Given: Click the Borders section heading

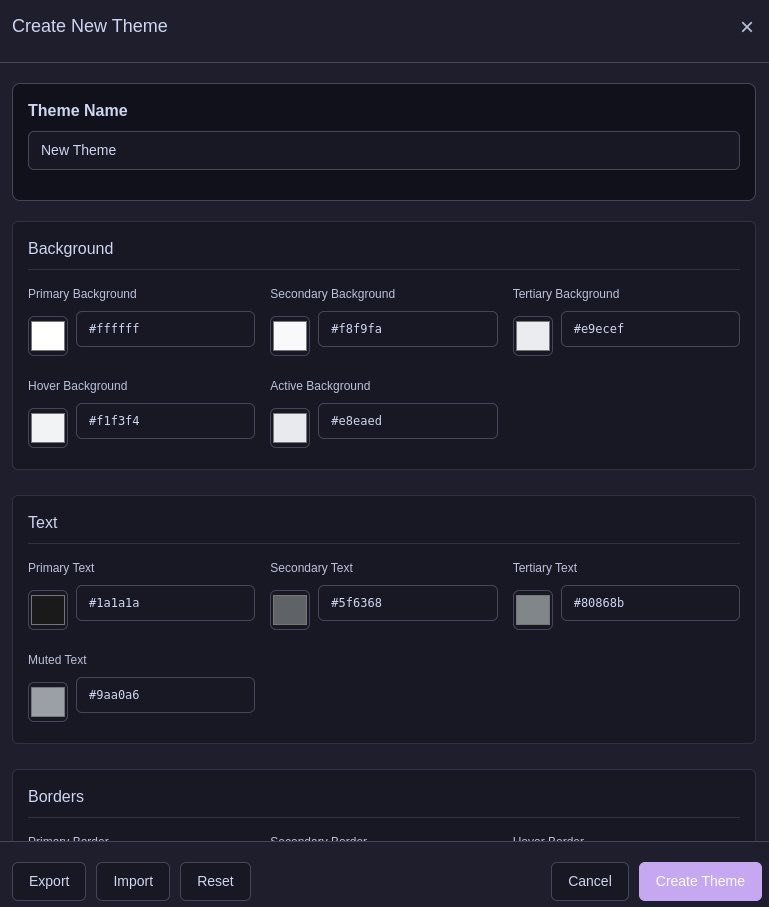Looking at the screenshot, I should 56,797.
